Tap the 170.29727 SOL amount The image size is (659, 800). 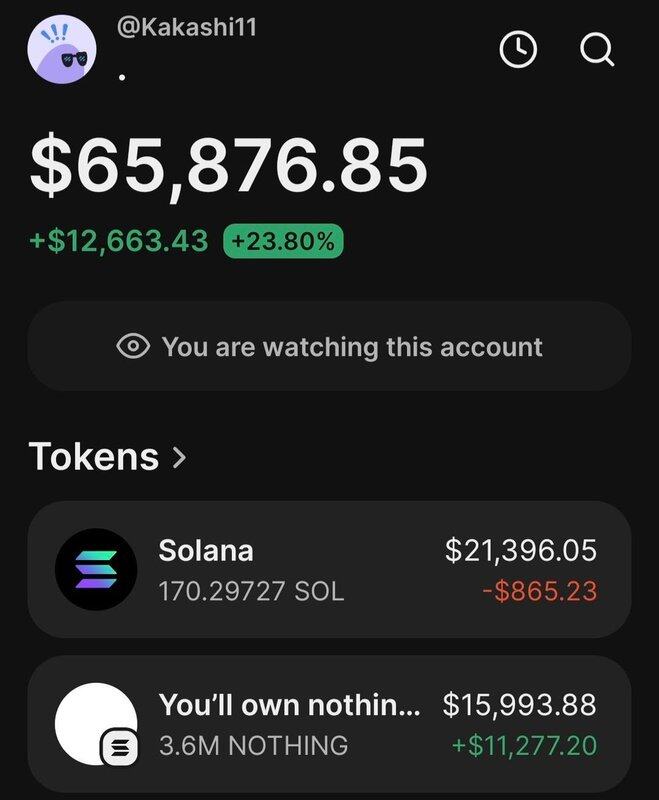tap(251, 591)
